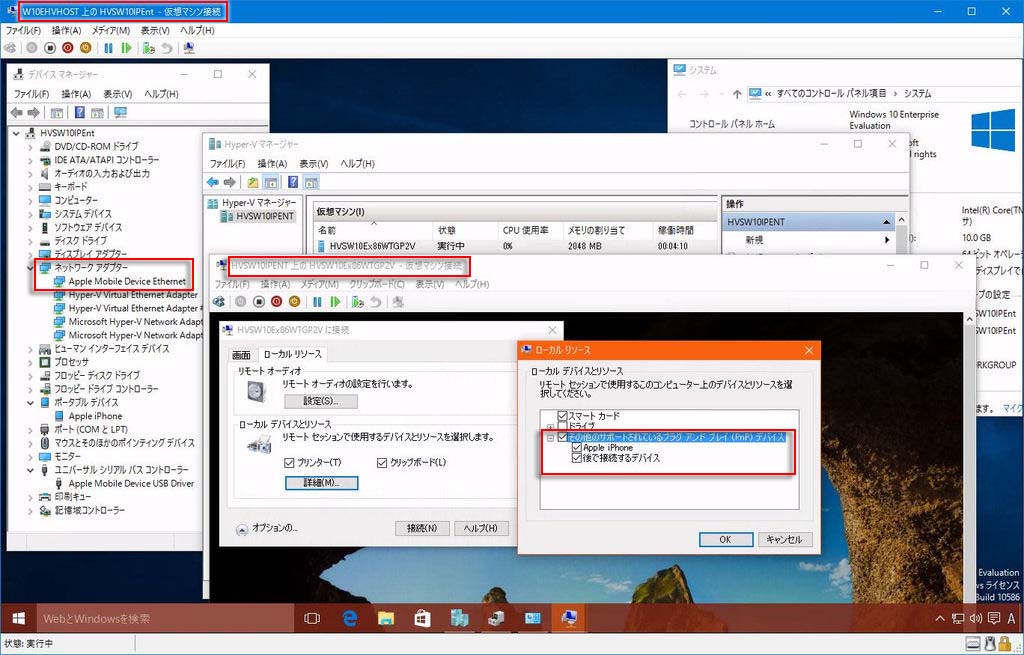Open the Windows Start button
Image resolution: width=1024 pixels, height=655 pixels.
coord(18,618)
